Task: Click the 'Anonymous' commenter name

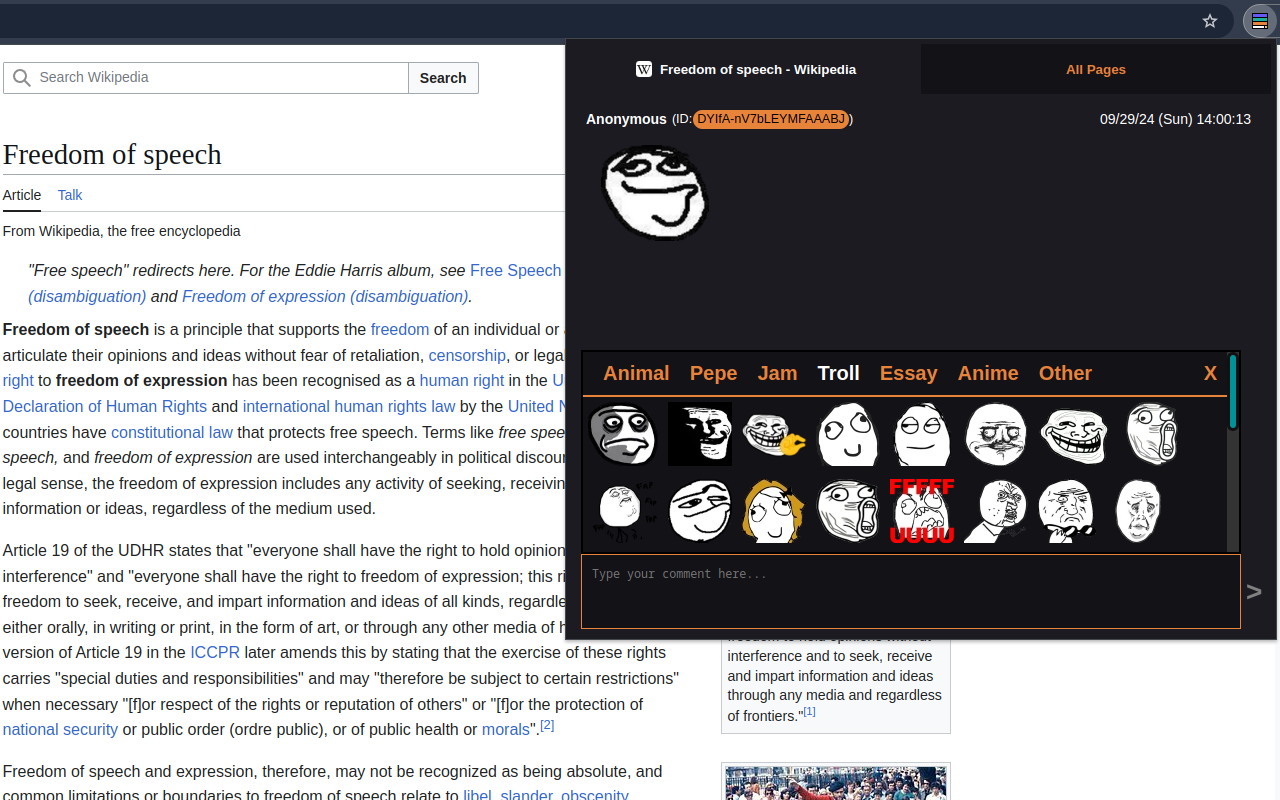Action: tap(626, 119)
